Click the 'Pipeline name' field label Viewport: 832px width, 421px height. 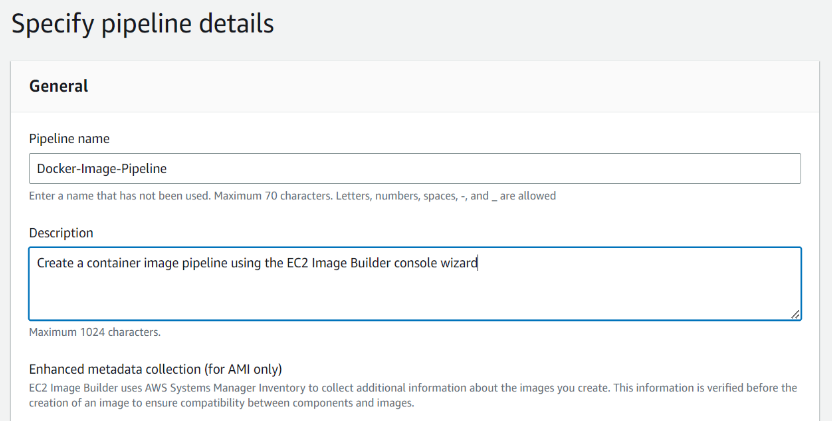[69, 138]
